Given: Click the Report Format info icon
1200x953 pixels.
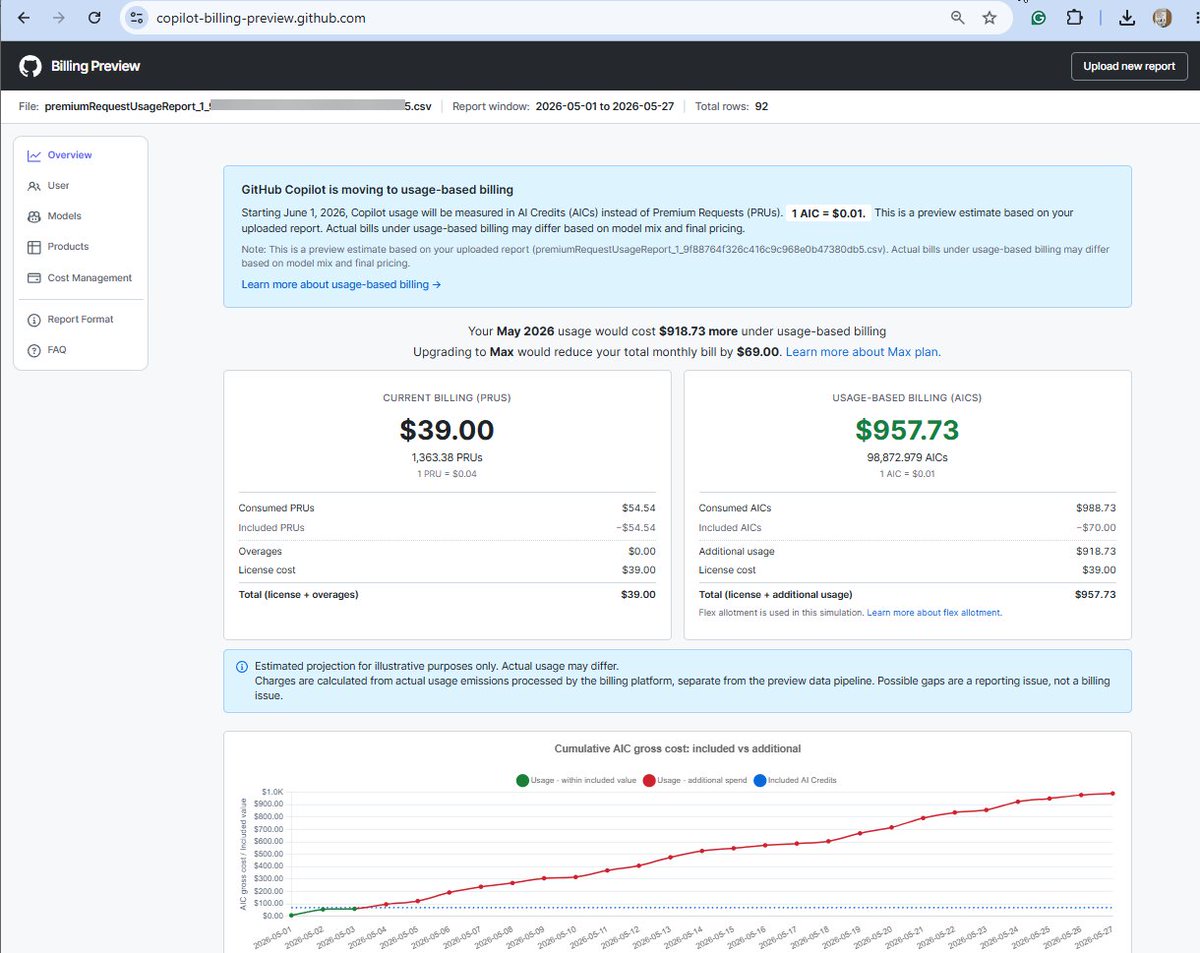Looking at the screenshot, I should pos(34,319).
